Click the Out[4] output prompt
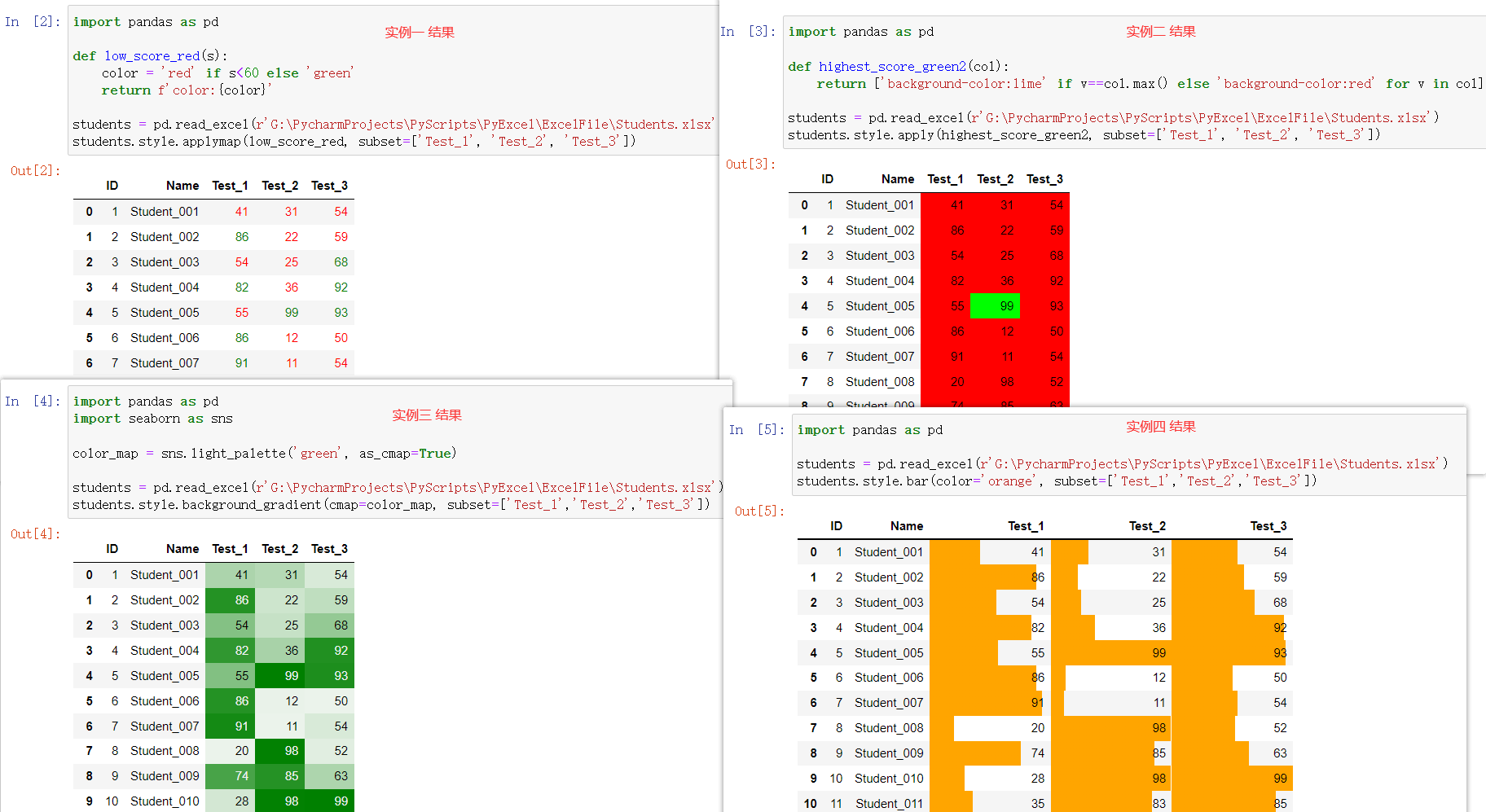Viewport: 1486px width, 812px height. click(36, 533)
